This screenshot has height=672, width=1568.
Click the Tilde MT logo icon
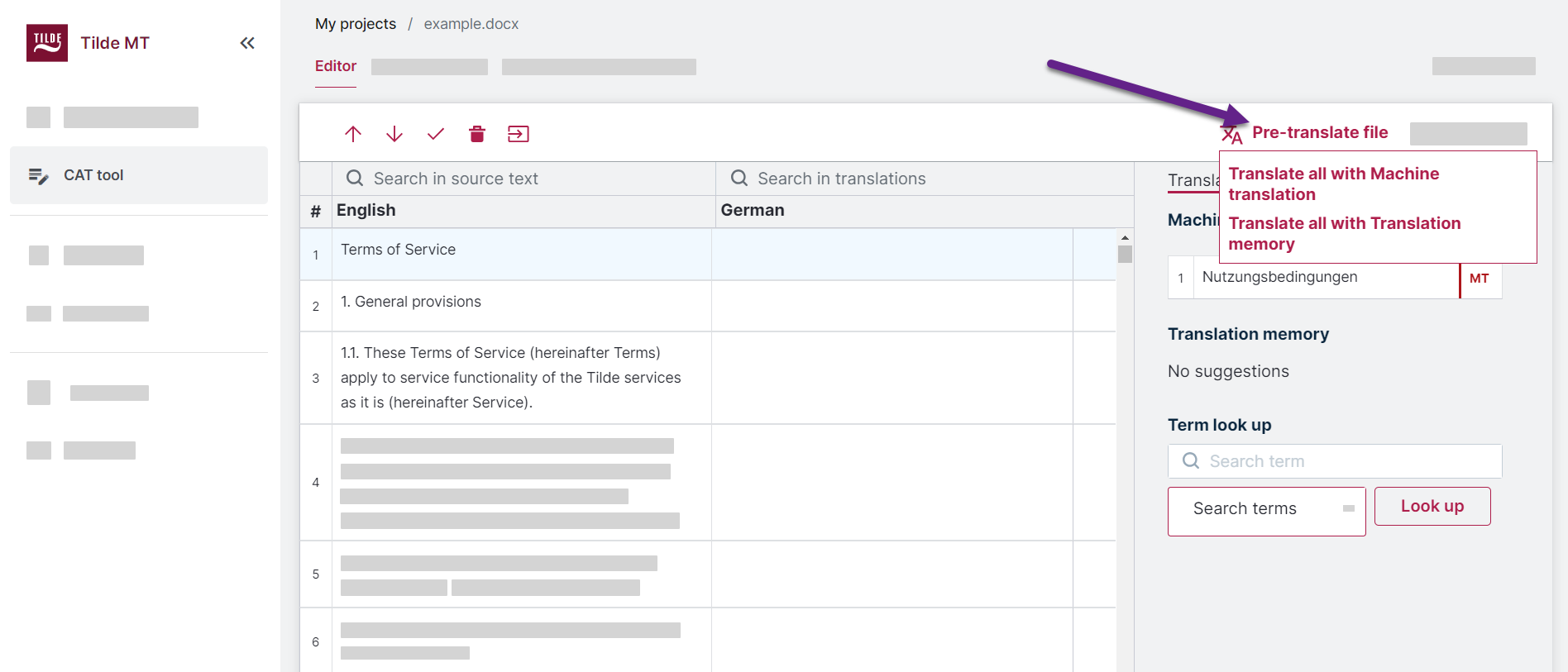click(47, 43)
